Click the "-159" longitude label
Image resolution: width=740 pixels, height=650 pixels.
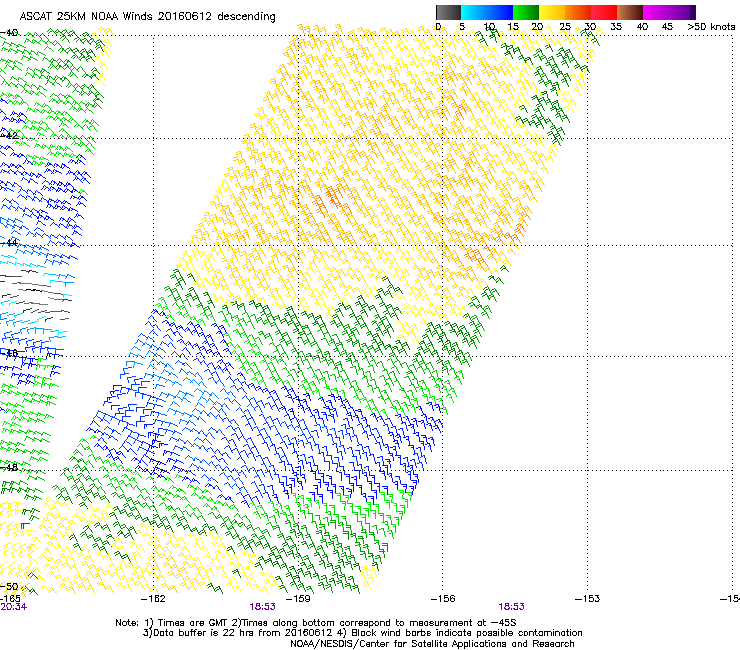[298, 599]
